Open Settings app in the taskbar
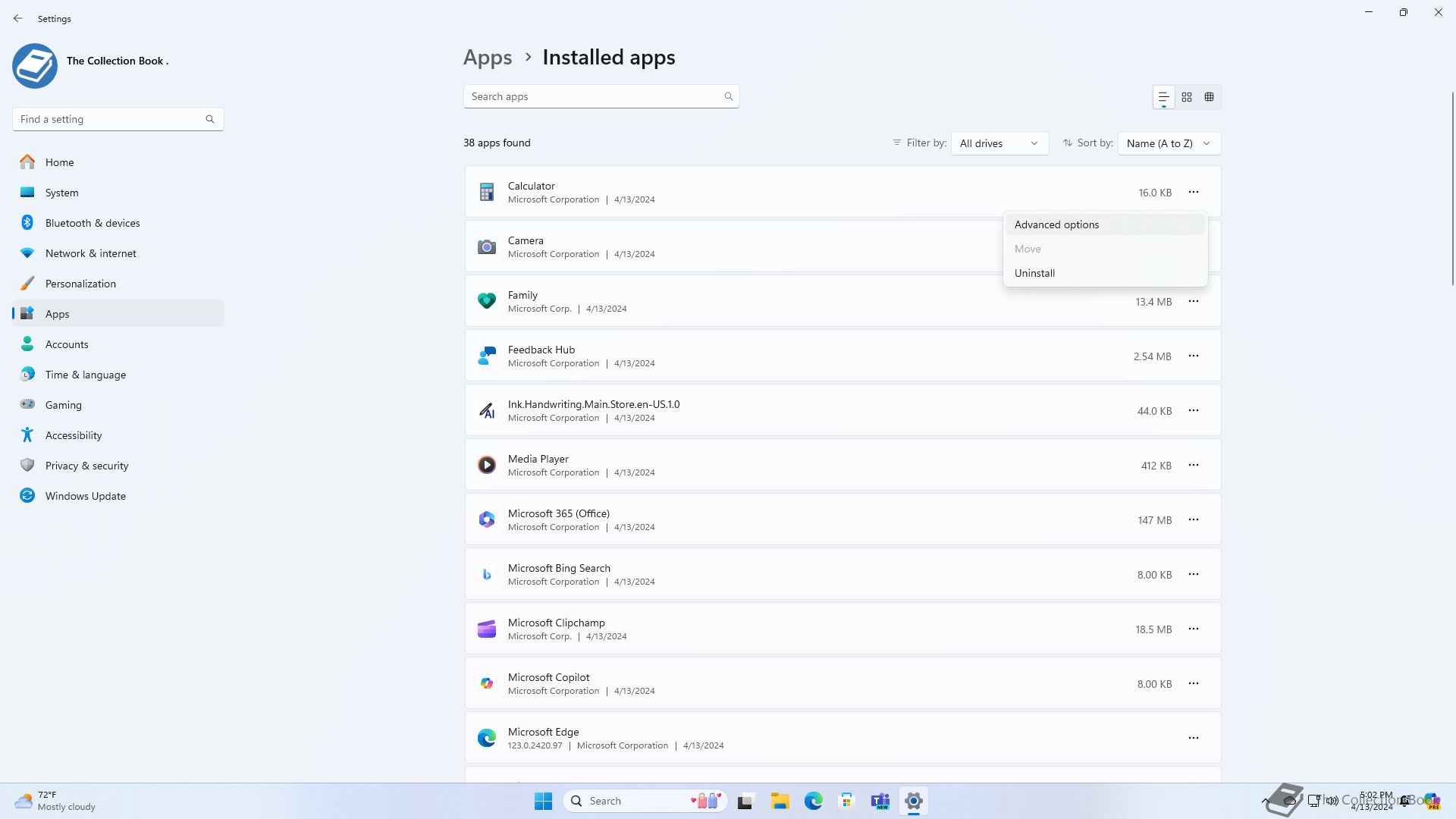 click(x=913, y=801)
